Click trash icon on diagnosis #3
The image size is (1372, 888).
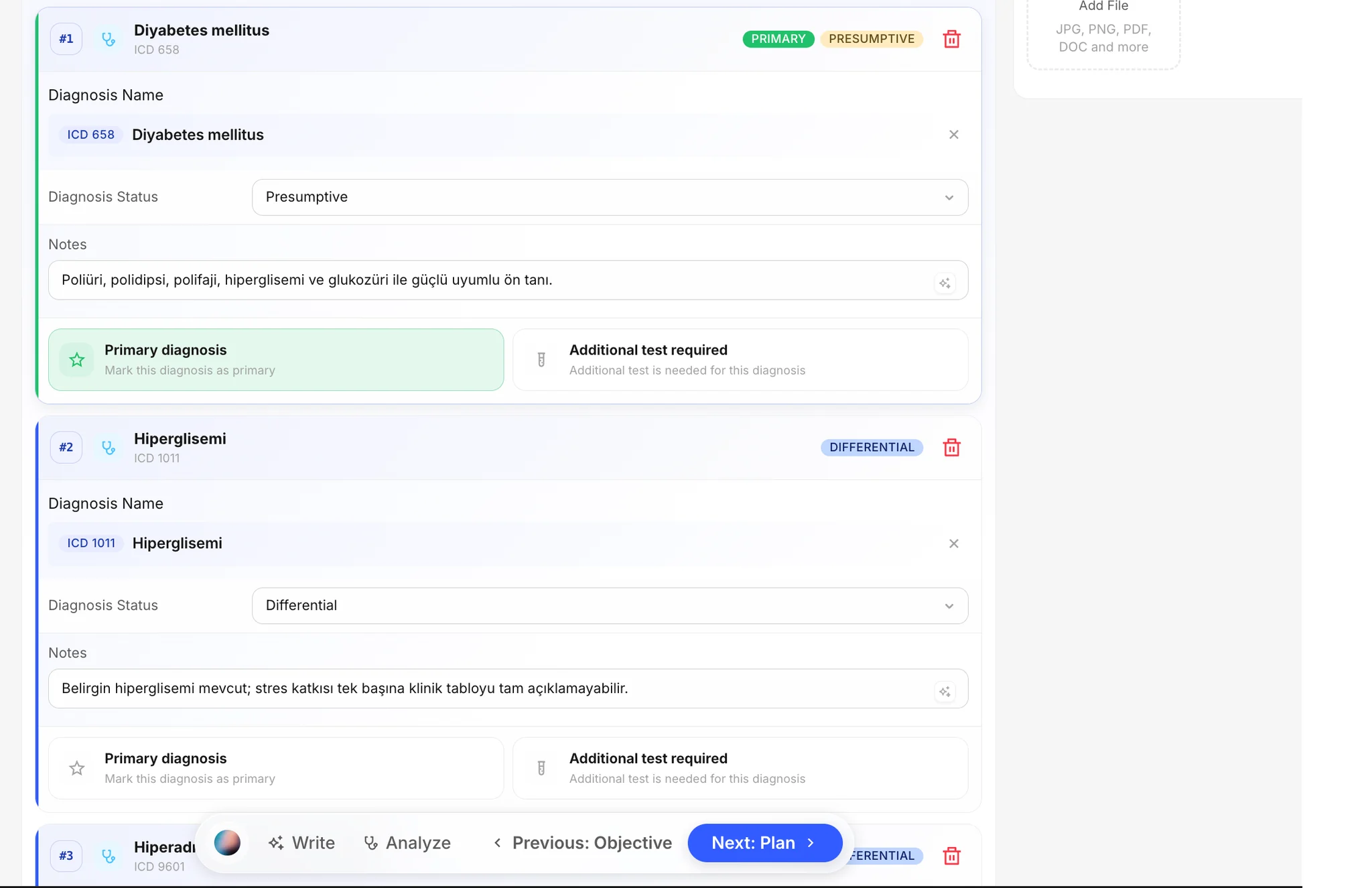[951, 856]
